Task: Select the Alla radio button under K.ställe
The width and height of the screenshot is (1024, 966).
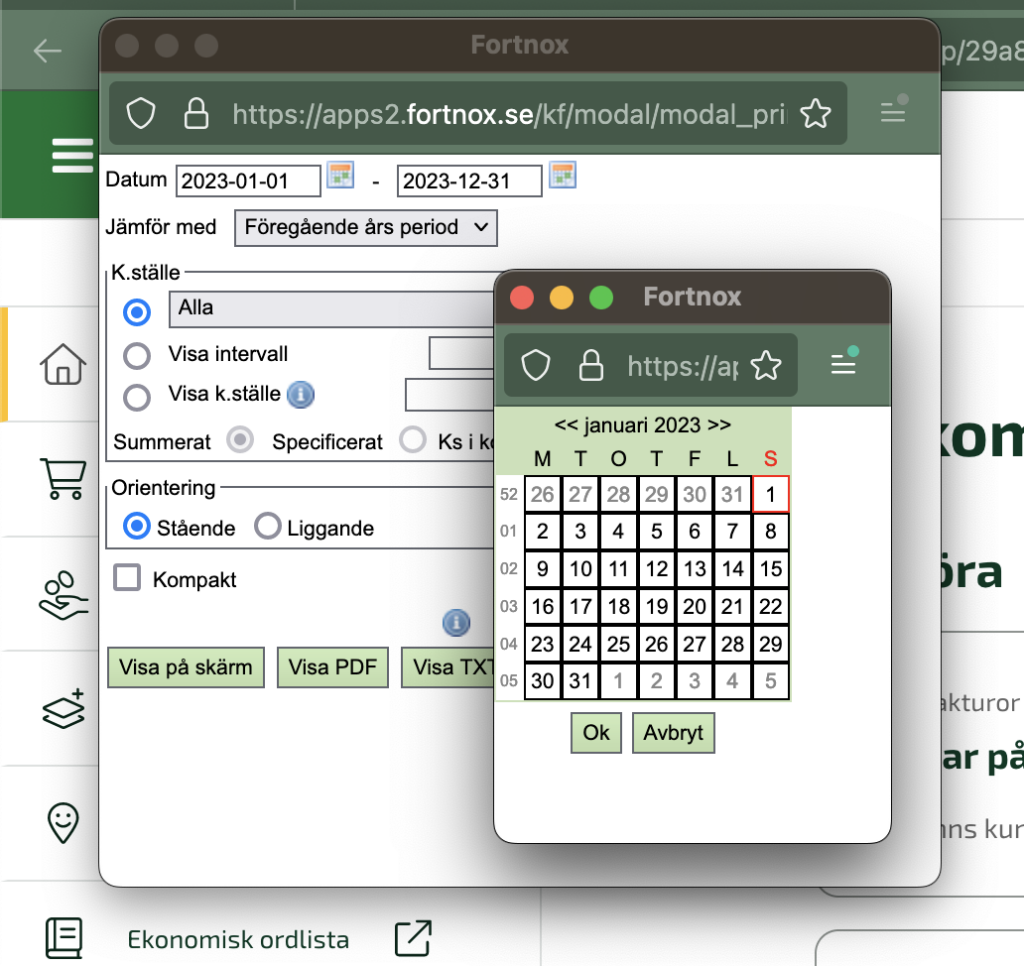Action: coord(136,312)
